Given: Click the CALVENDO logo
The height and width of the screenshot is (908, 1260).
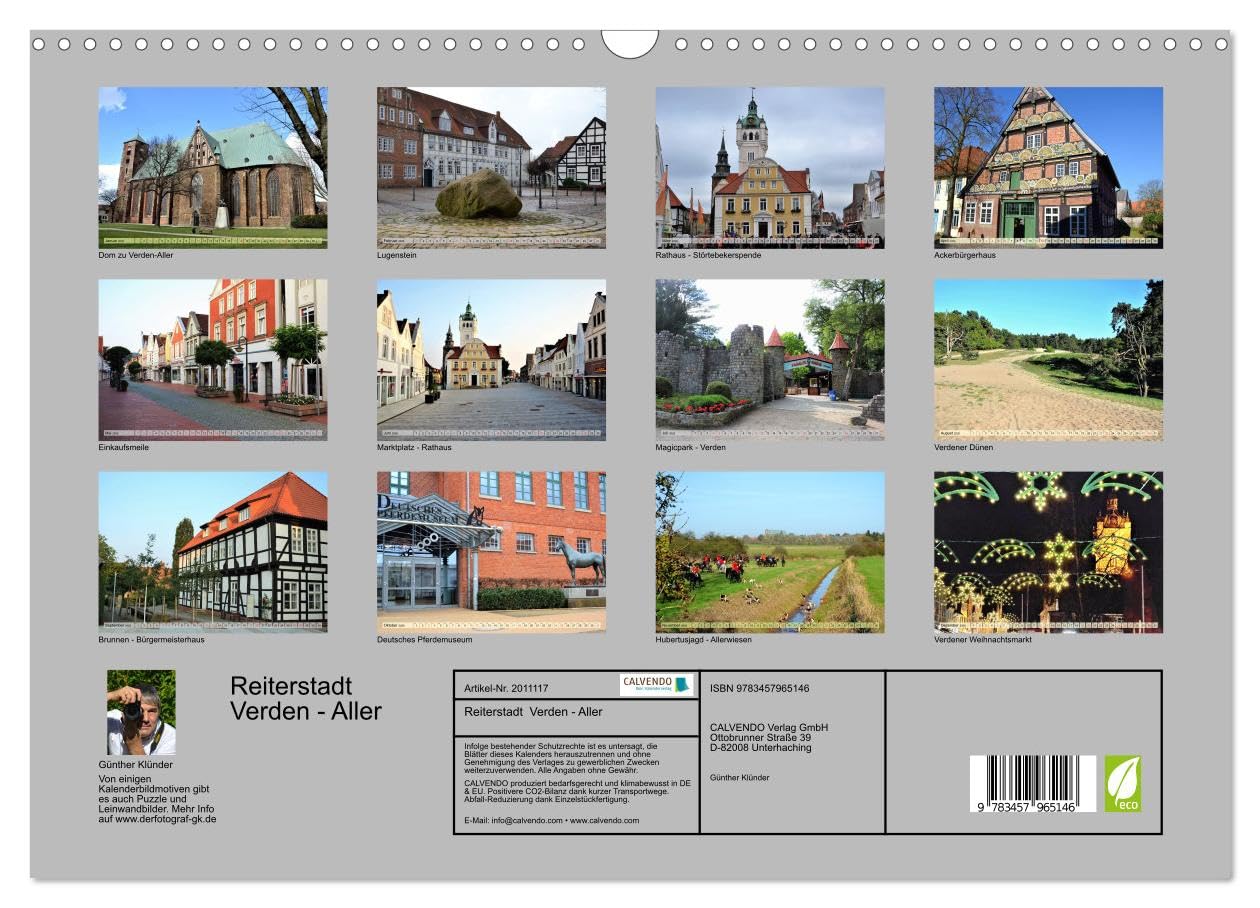Looking at the screenshot, I should coord(656,685).
